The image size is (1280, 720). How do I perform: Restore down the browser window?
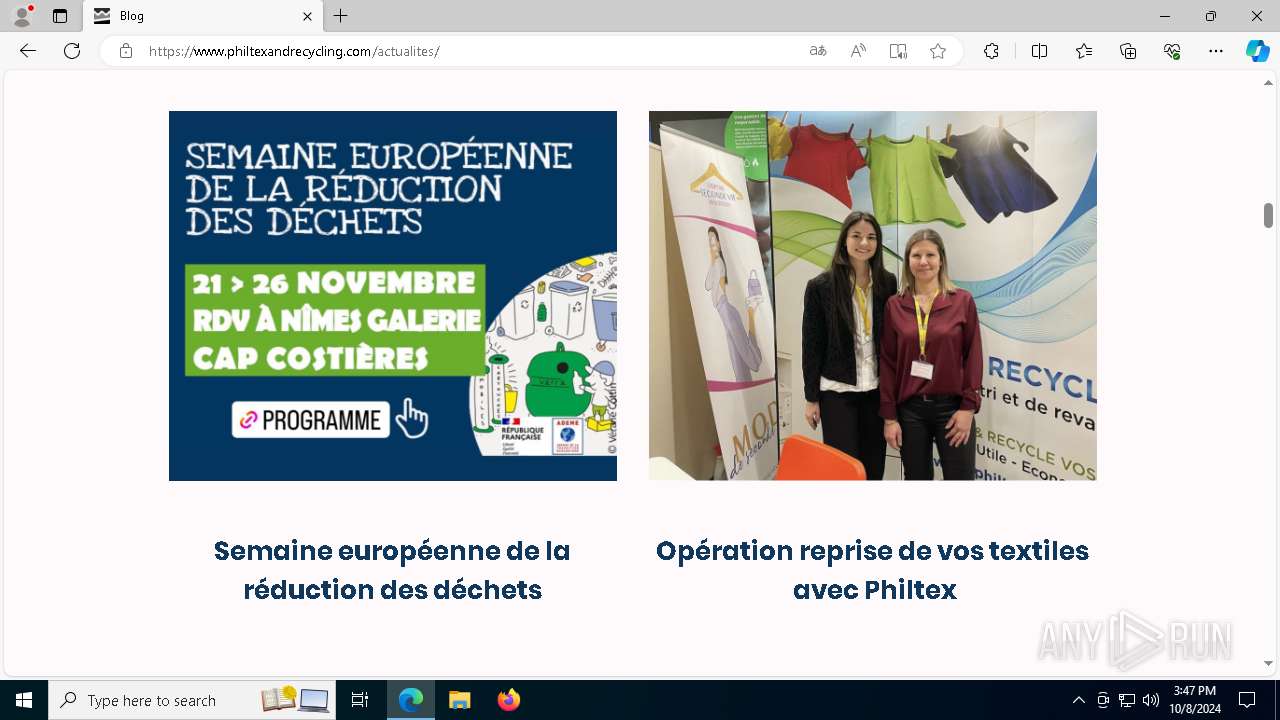pyautogui.click(x=1211, y=16)
